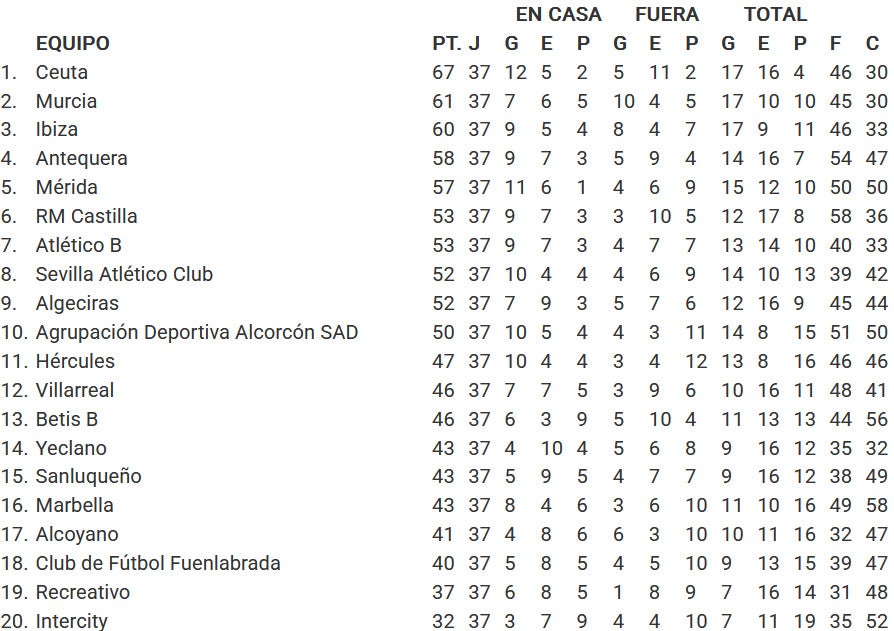
Task: Open the RM Castilla team entry
Action: click(86, 217)
